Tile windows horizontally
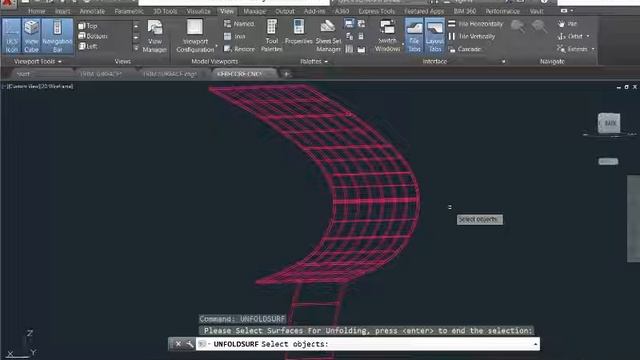 476,24
